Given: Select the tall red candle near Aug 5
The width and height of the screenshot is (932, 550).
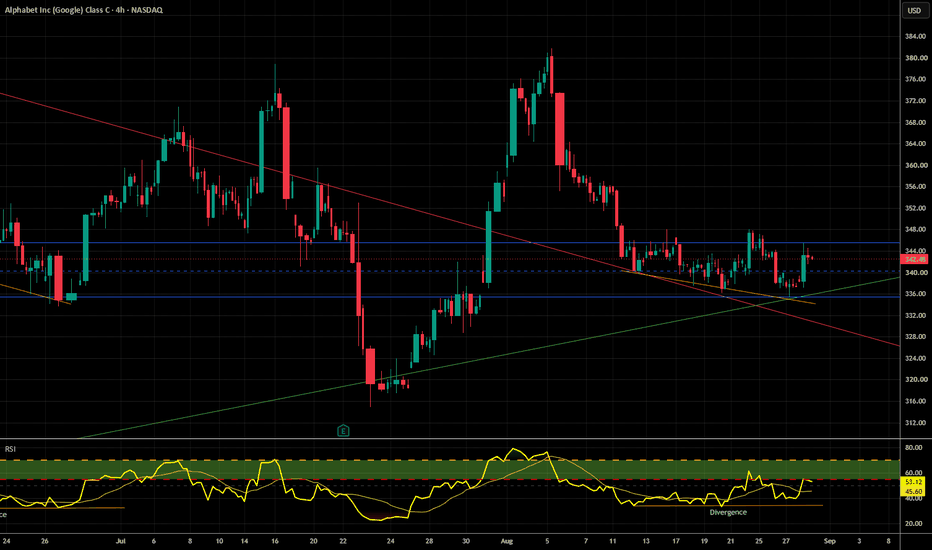Looking at the screenshot, I should point(559,128).
